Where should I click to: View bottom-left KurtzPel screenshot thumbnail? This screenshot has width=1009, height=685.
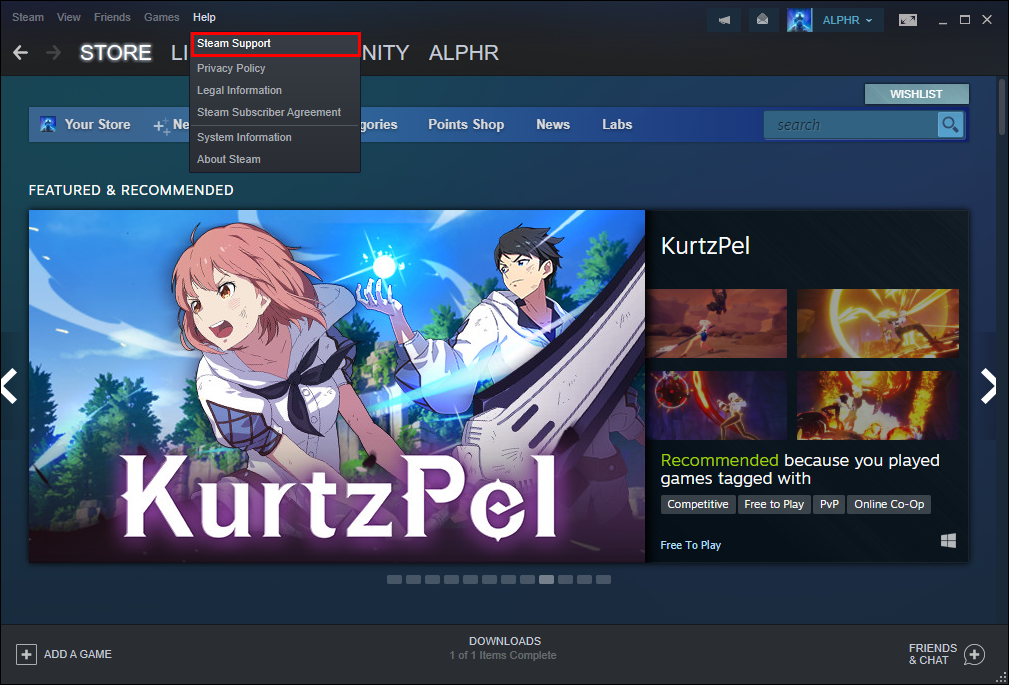click(x=717, y=405)
